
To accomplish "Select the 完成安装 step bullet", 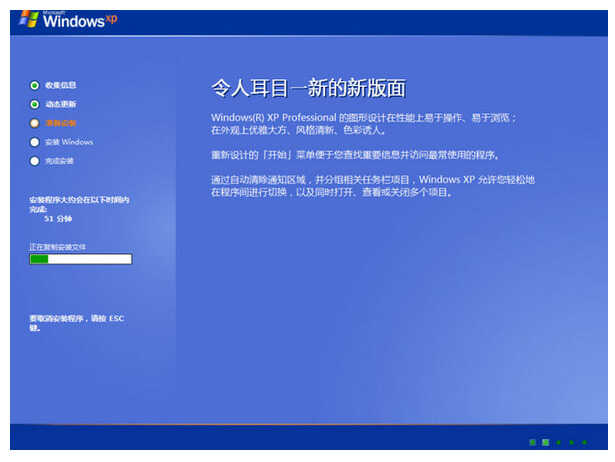I will (35, 161).
